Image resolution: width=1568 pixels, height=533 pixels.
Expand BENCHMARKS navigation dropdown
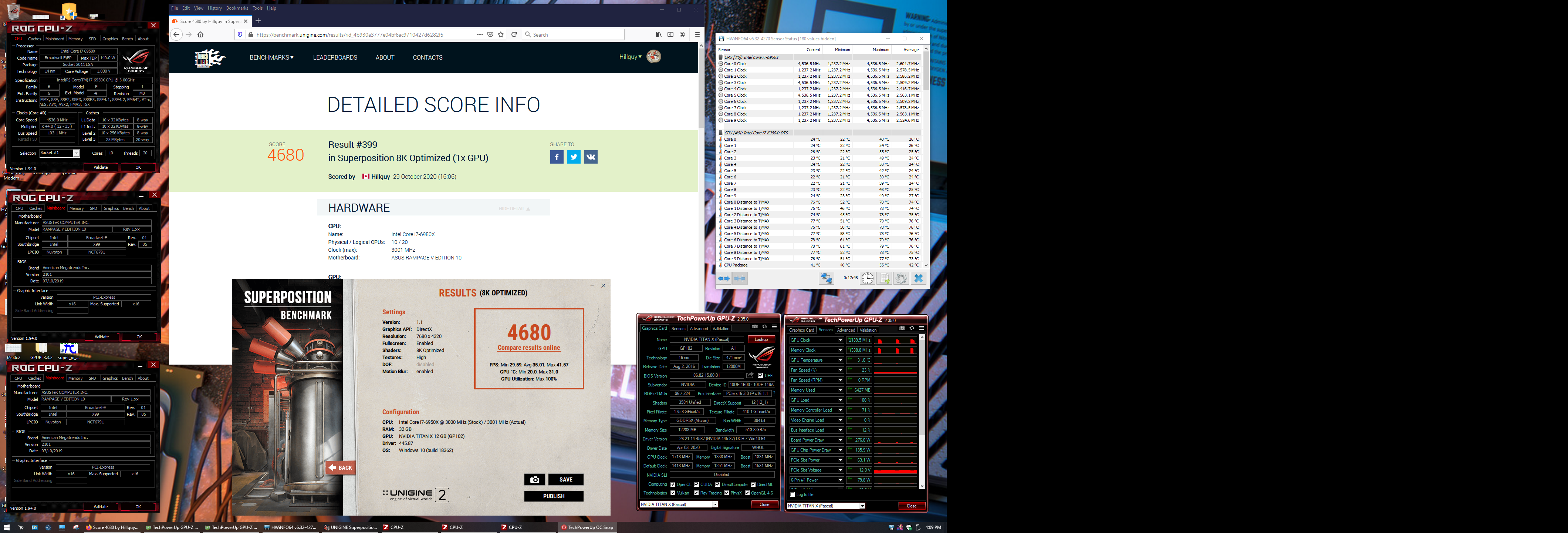coord(271,58)
